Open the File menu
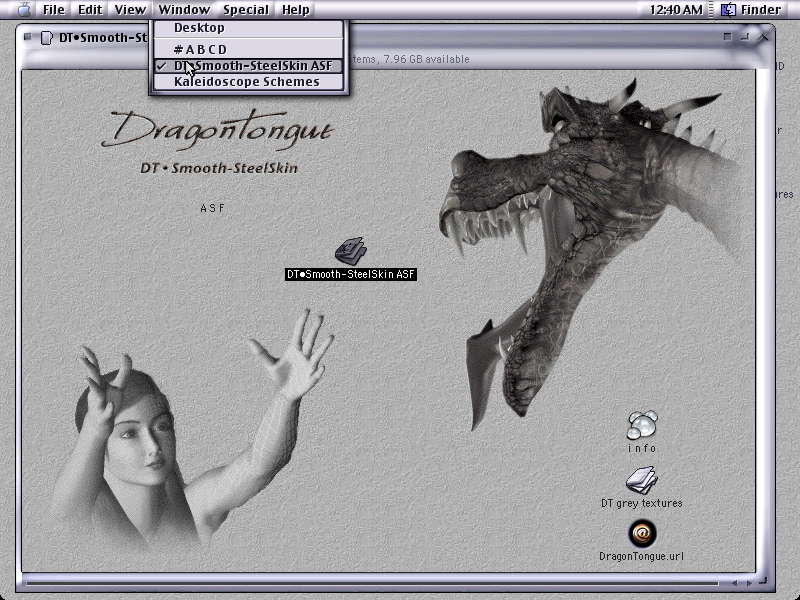Viewport: 800px width, 600px height. point(54,10)
